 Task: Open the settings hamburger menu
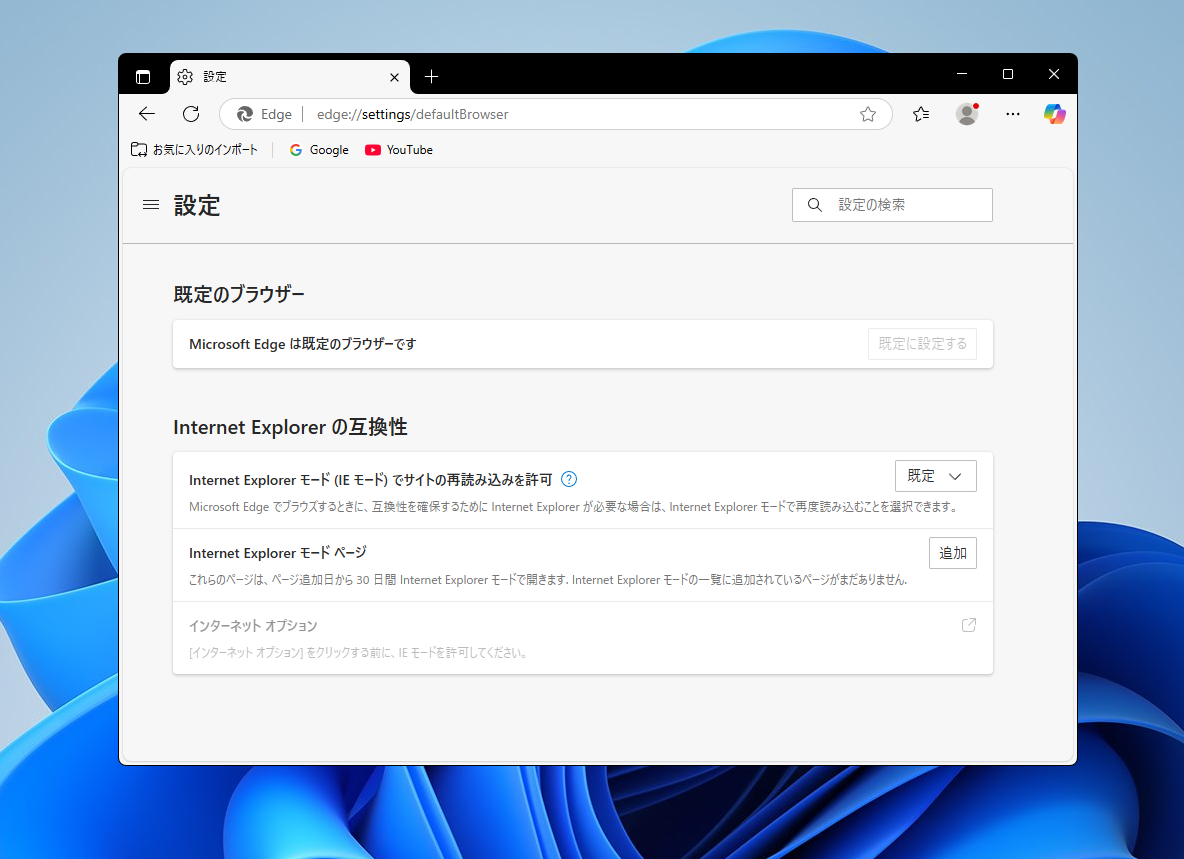[151, 205]
